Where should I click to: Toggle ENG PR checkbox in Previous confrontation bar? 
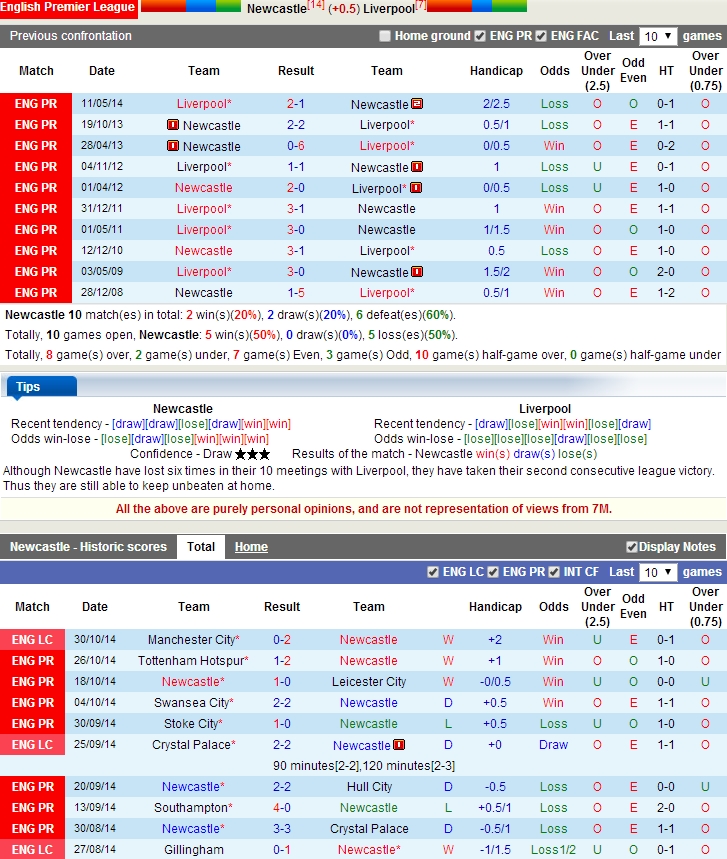480,36
